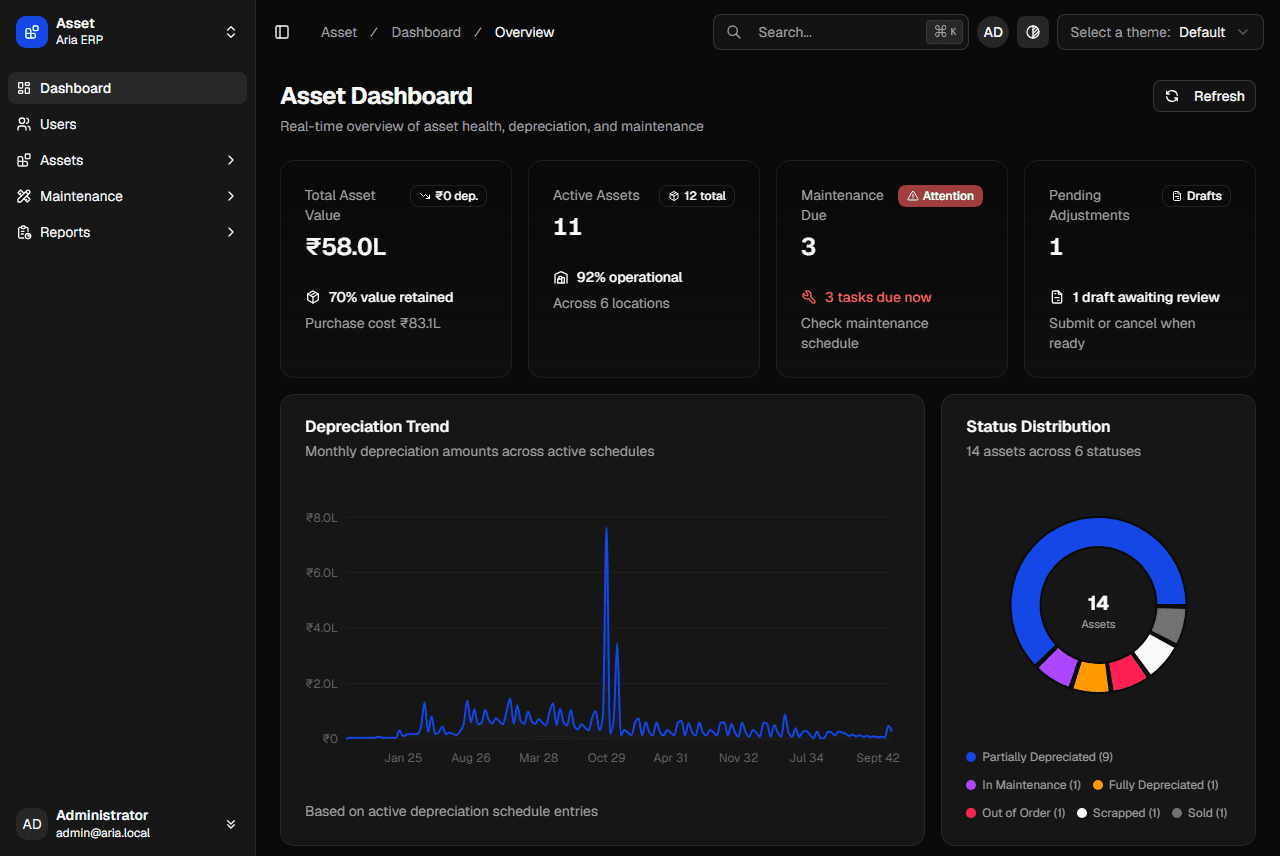Click the AD avatar in top bar
This screenshot has width=1280, height=856.
[993, 32]
